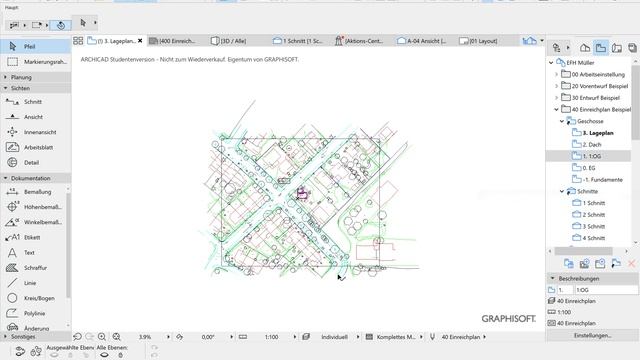Click the 1:OG name input field
The image size is (640, 360).
[606, 290]
